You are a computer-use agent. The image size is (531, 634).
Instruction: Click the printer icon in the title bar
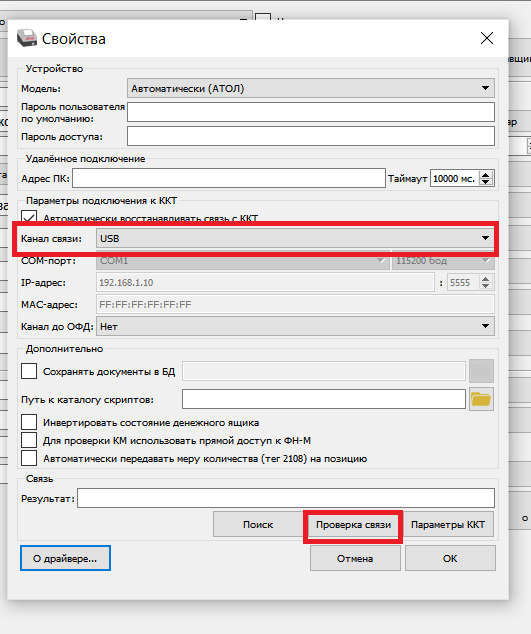pyautogui.click(x=27, y=38)
